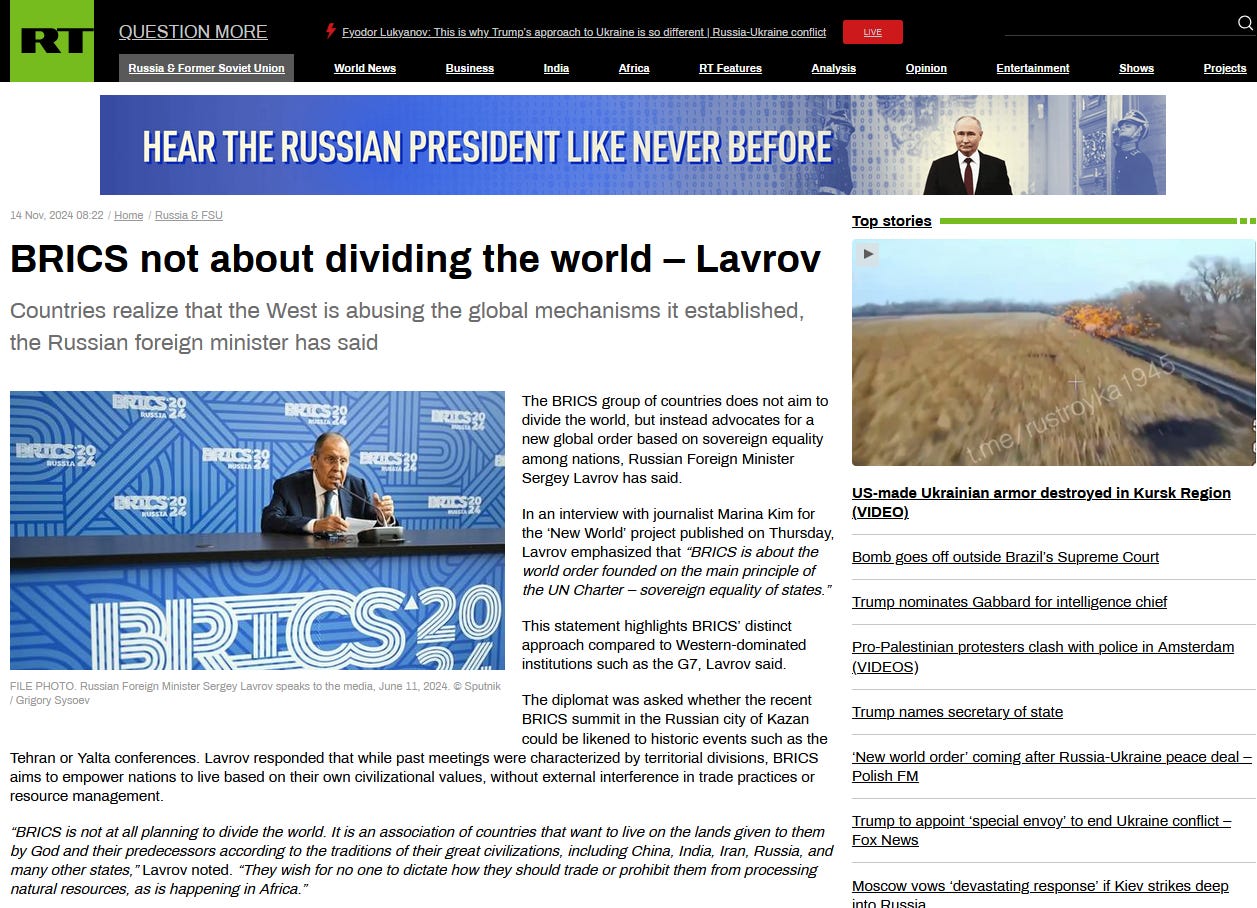The image size is (1257, 908).
Task: Click the article subheadline about the West
Action: (407, 326)
